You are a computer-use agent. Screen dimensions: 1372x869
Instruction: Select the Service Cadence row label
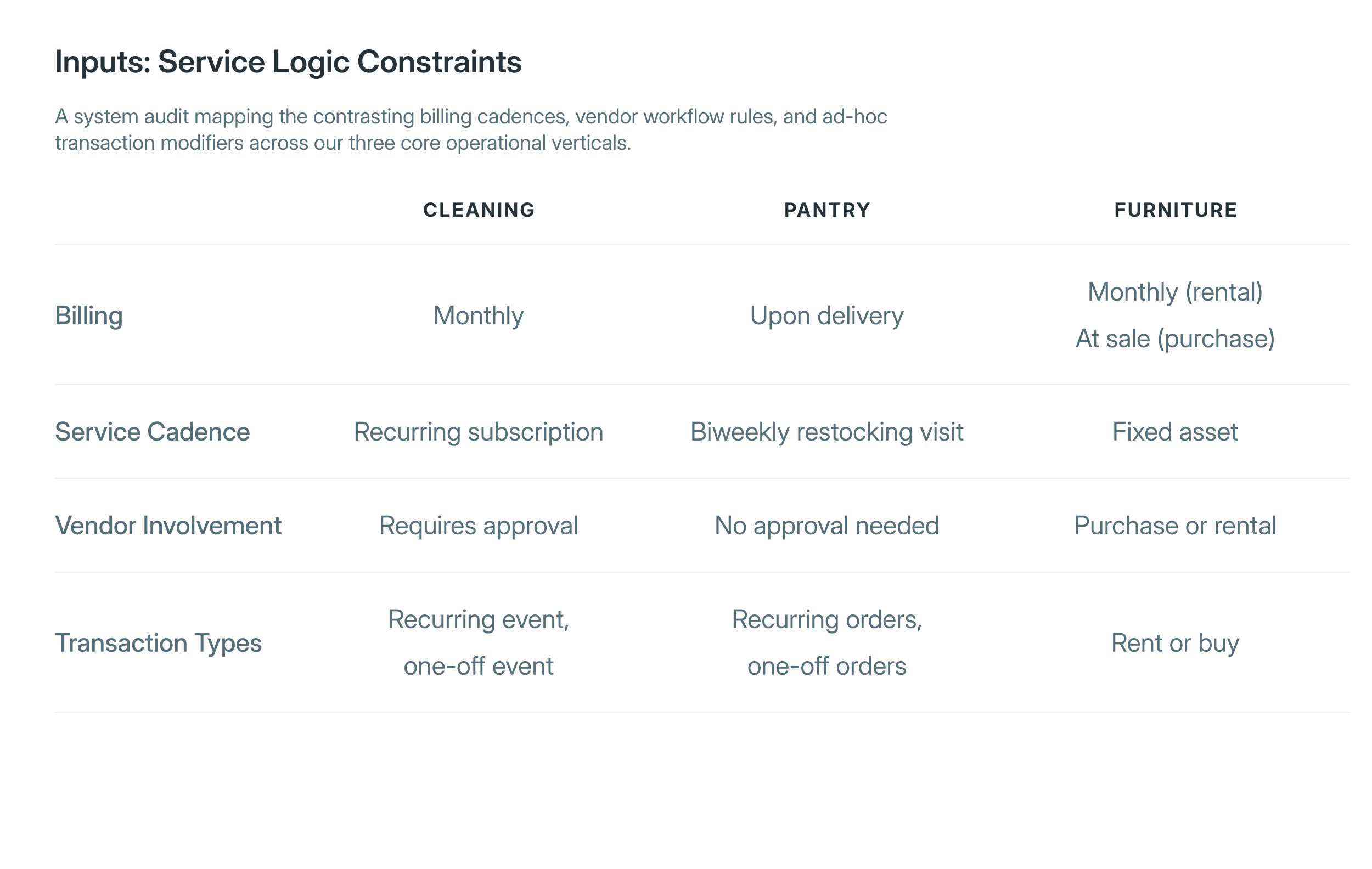click(152, 432)
